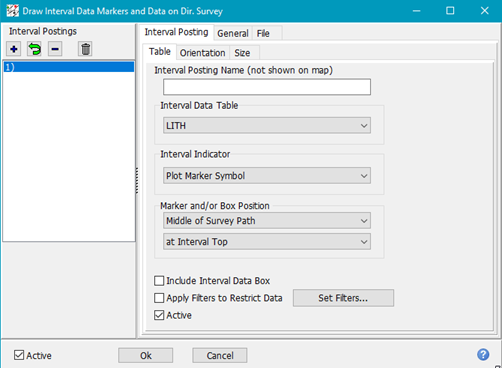
Task: Switch to the Size sub-tab
Action: (x=242, y=53)
